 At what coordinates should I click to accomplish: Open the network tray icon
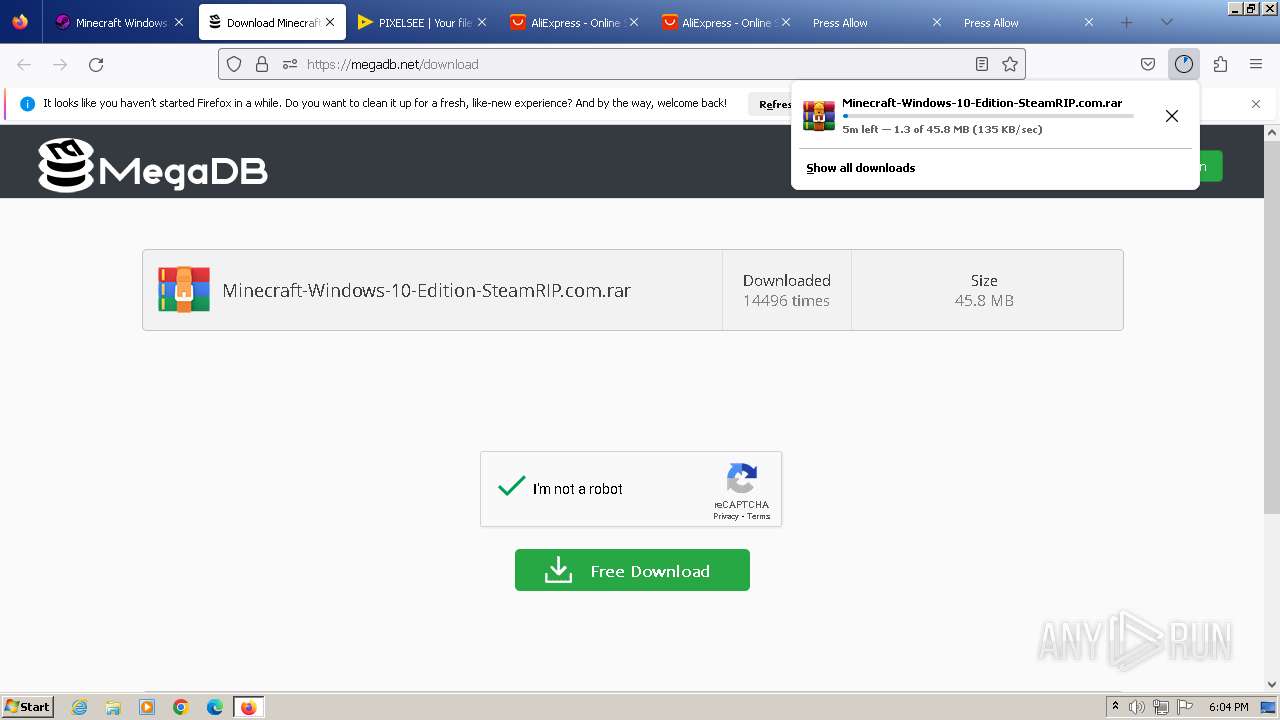(1161, 707)
